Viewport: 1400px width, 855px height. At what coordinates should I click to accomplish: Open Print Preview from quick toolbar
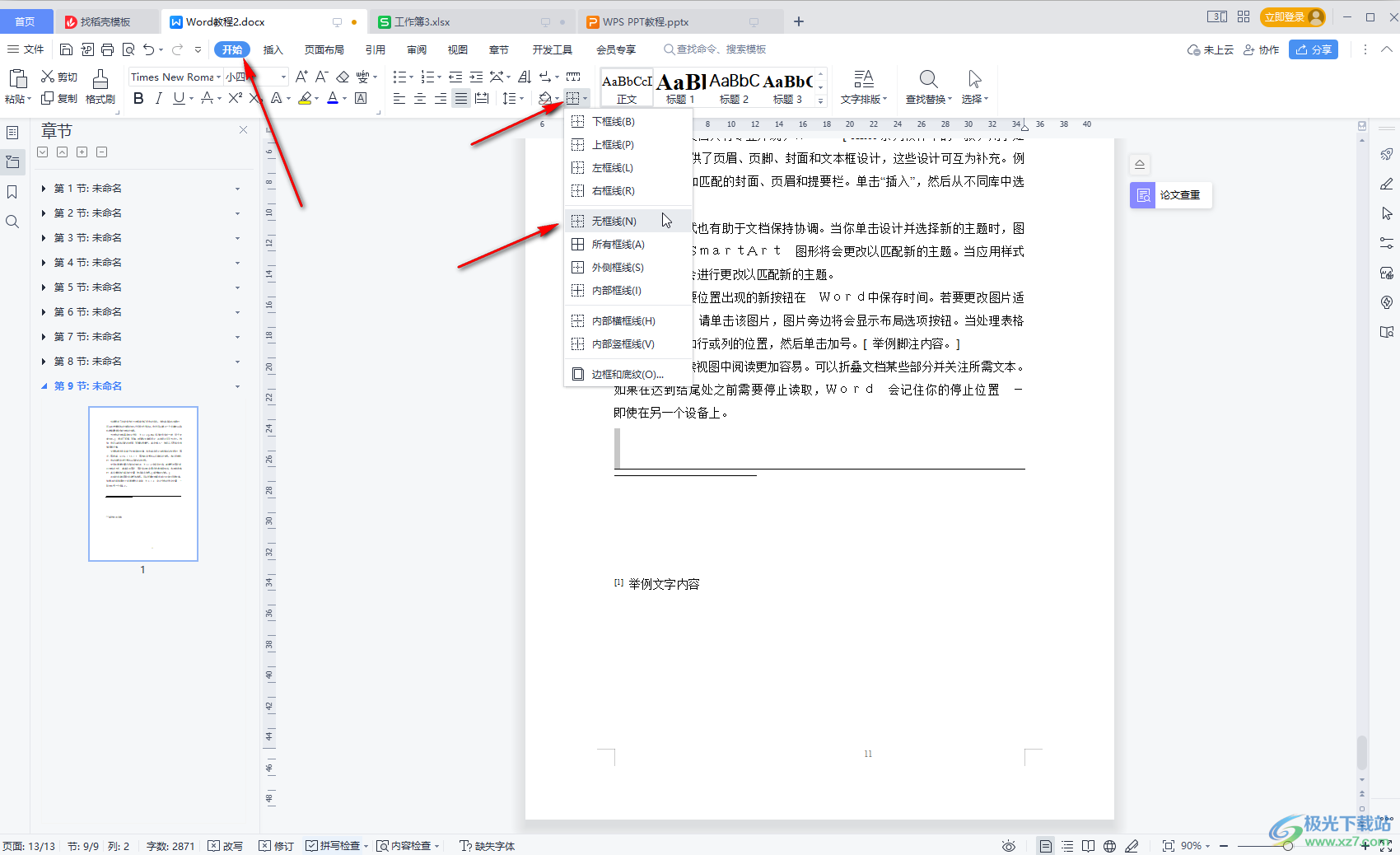coord(128,49)
